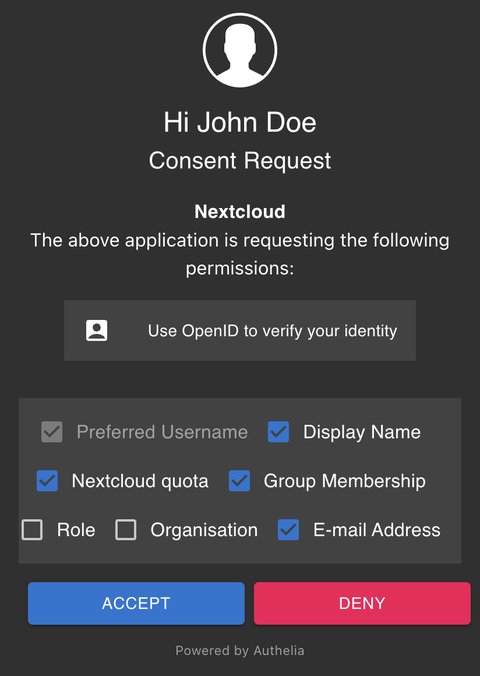Image resolution: width=480 pixels, height=676 pixels.
Task: Enable the Role checkbox
Action: point(32,530)
